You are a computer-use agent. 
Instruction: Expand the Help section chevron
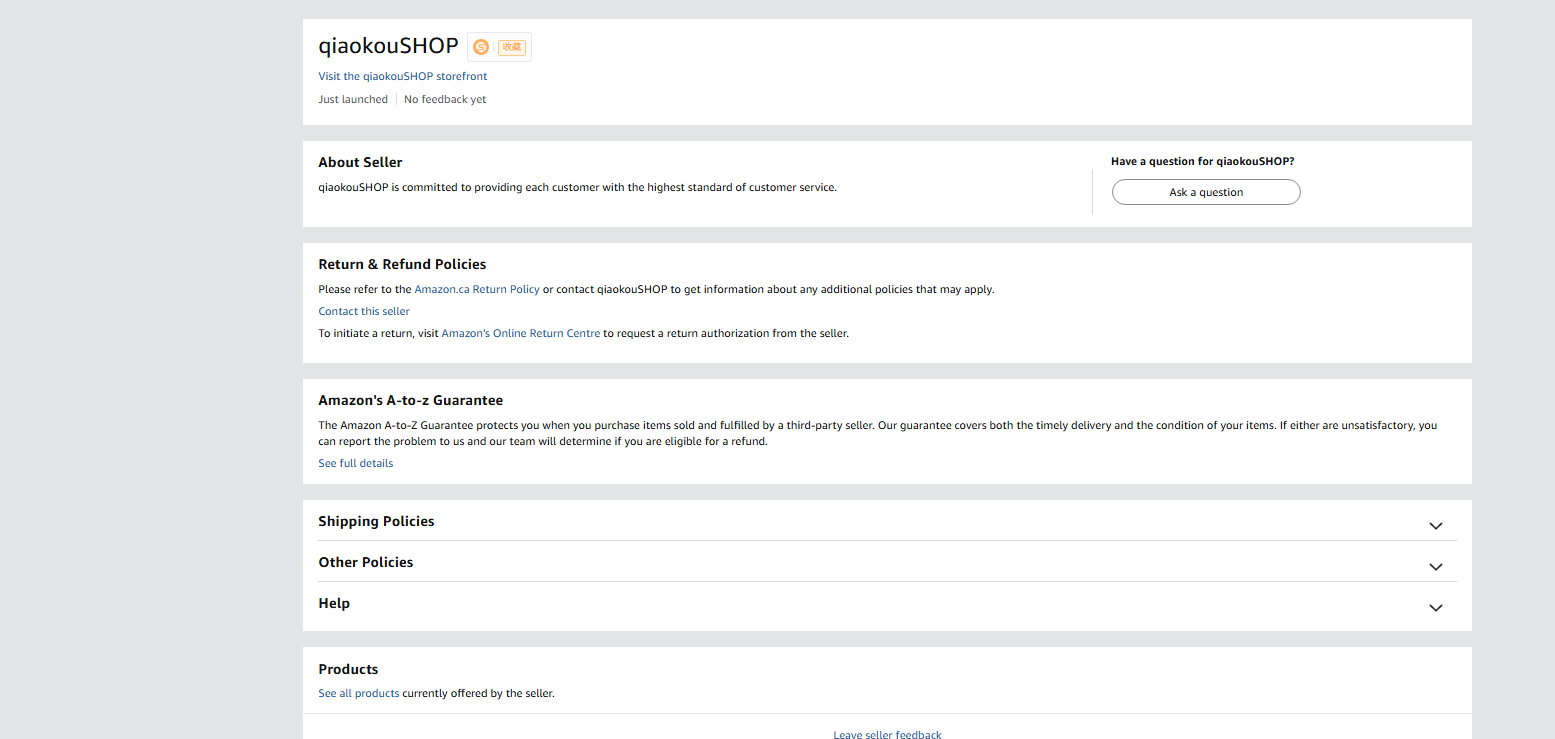[1436, 608]
